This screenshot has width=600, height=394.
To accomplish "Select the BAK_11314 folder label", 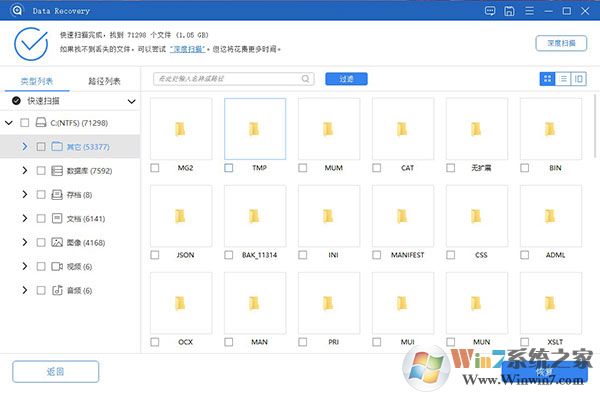I will [259, 255].
